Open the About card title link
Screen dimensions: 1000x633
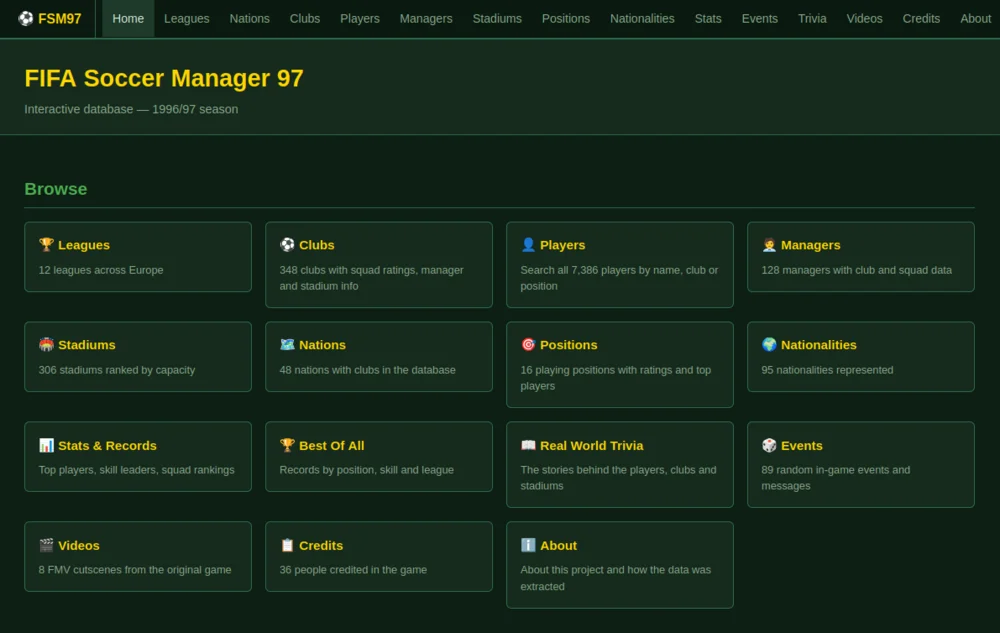558,546
